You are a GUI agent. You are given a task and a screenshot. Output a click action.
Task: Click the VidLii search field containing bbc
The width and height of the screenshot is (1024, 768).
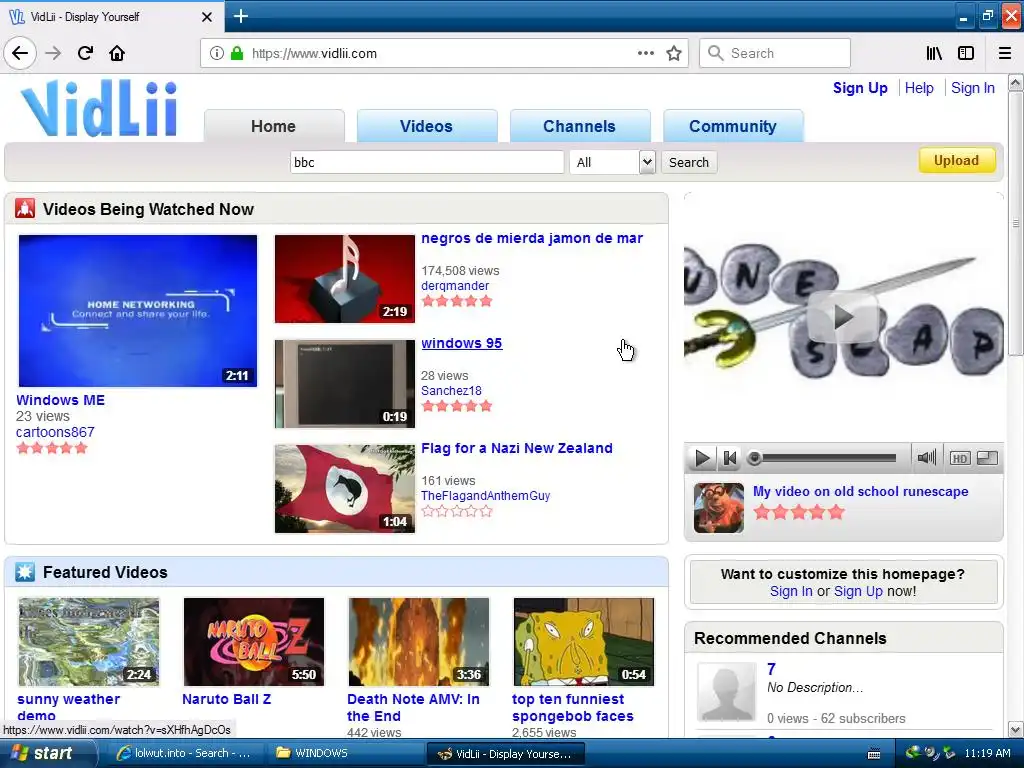pos(427,162)
